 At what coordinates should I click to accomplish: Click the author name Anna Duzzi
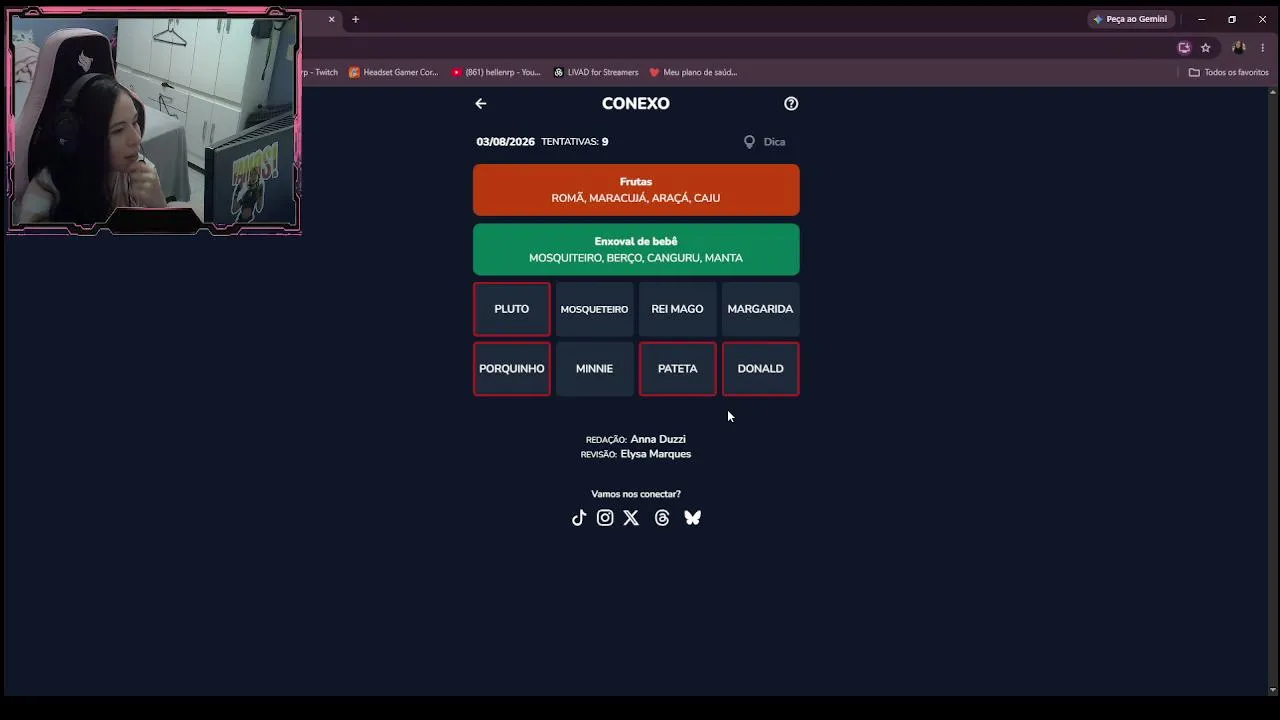[658, 440]
